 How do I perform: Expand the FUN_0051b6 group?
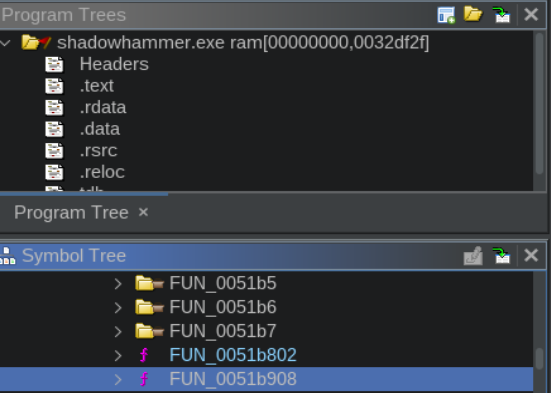click(x=118, y=308)
